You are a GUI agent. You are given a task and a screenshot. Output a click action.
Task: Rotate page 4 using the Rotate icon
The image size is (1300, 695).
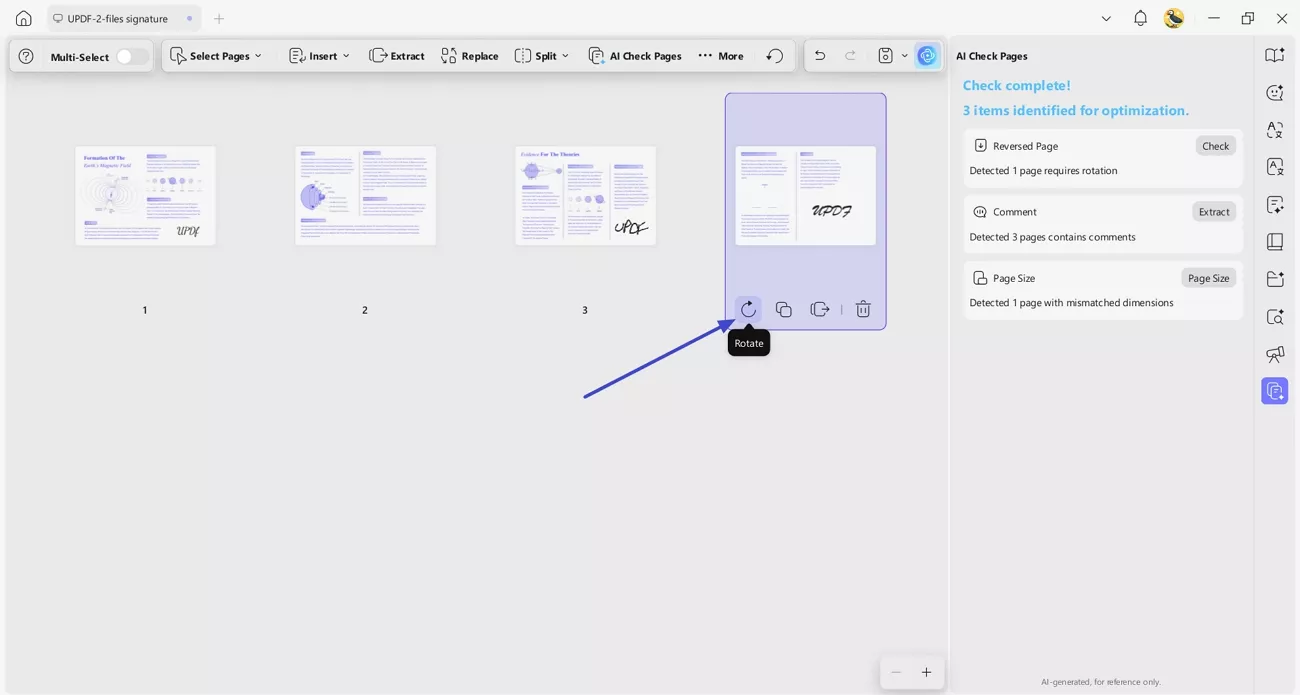tap(748, 309)
